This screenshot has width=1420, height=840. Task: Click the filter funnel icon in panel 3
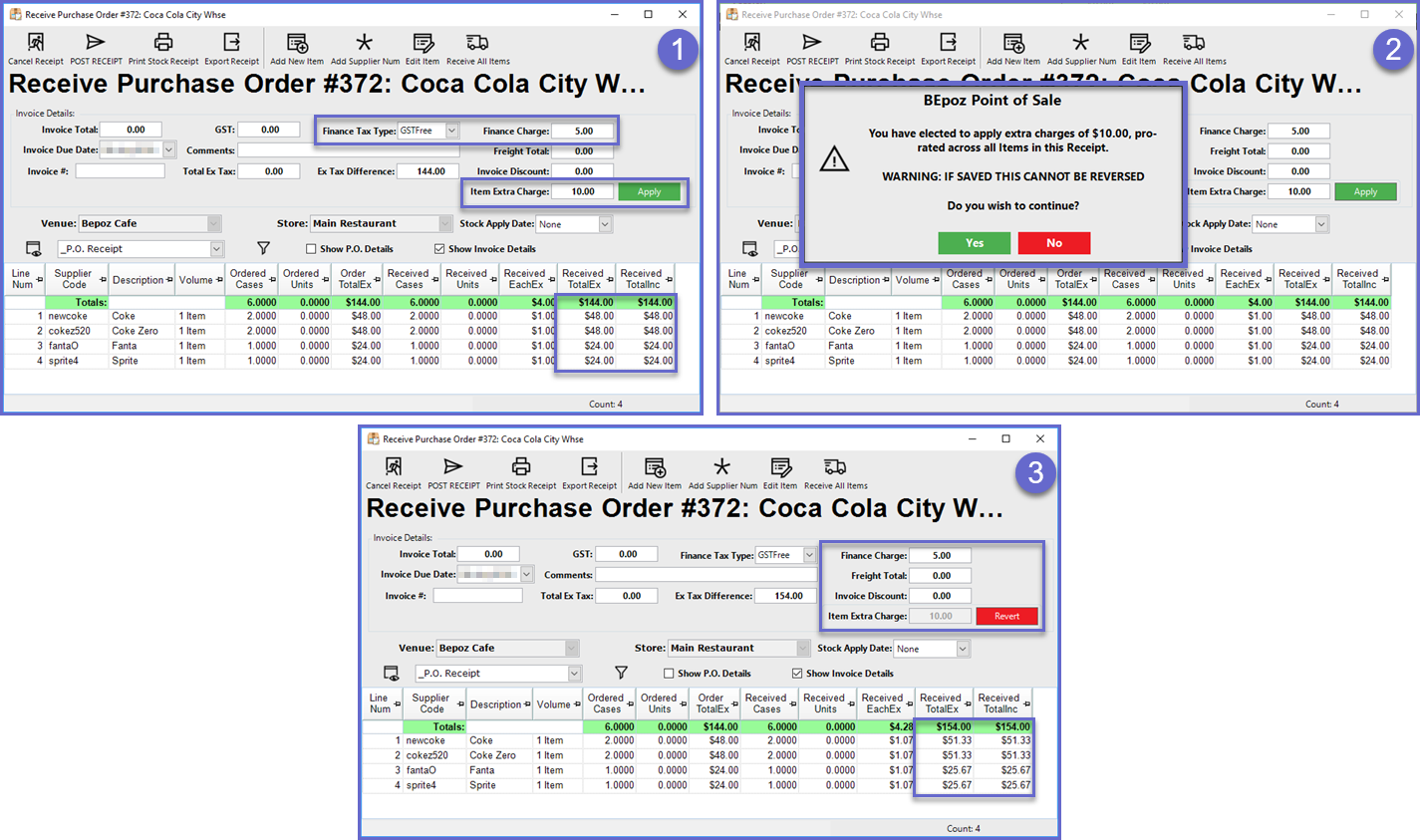(621, 674)
